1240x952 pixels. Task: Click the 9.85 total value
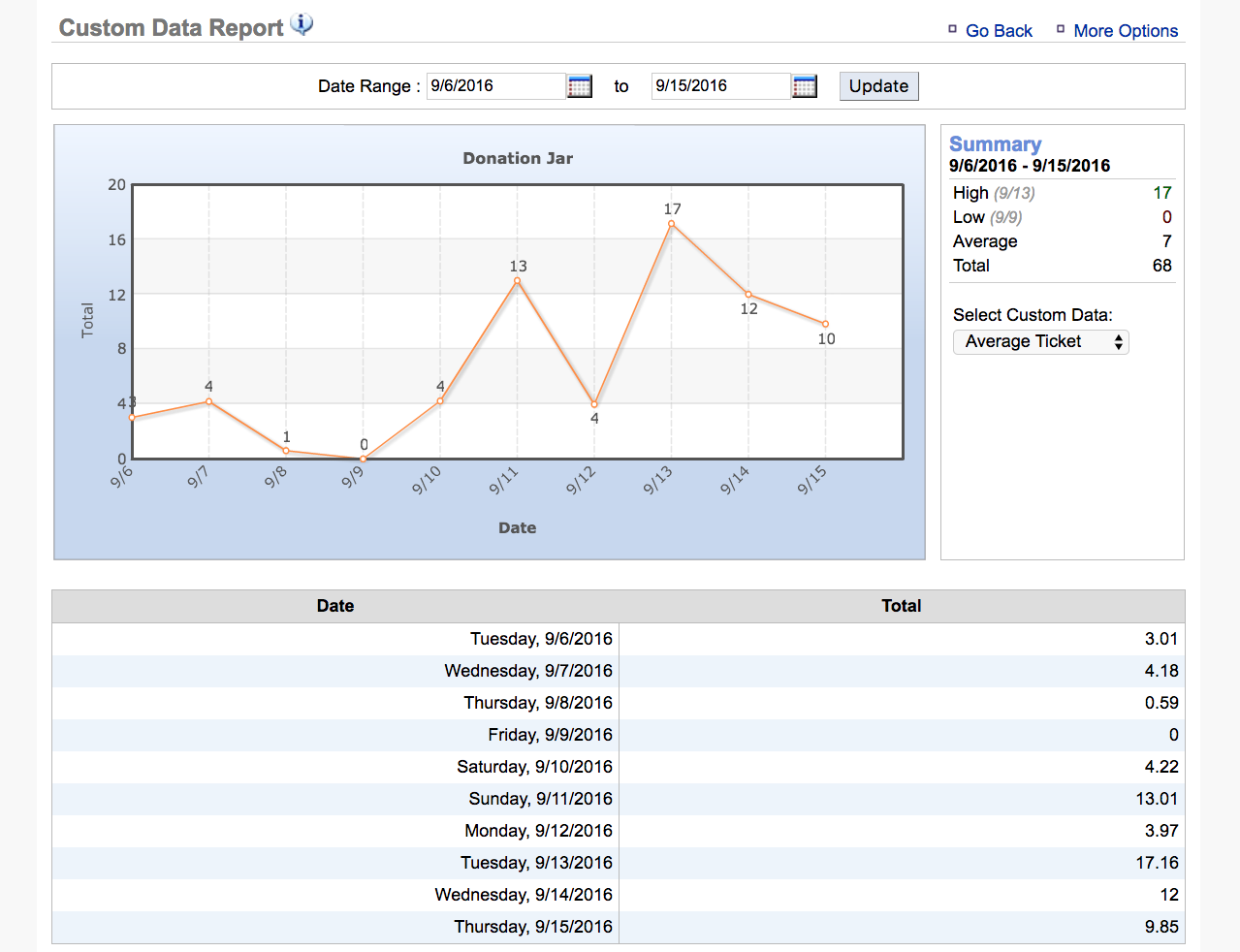[x=1161, y=927]
